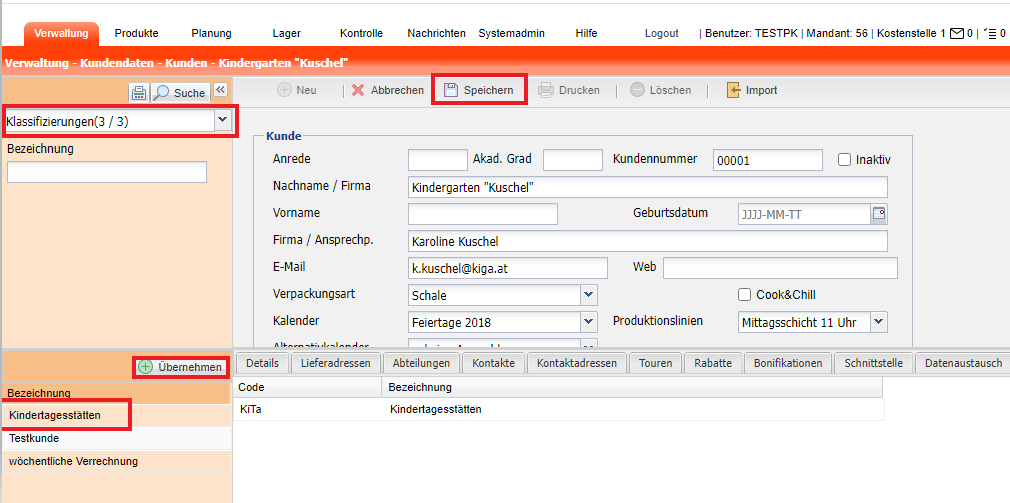Click the E-Mail input field
Image resolution: width=1010 pixels, height=503 pixels.
[508, 268]
